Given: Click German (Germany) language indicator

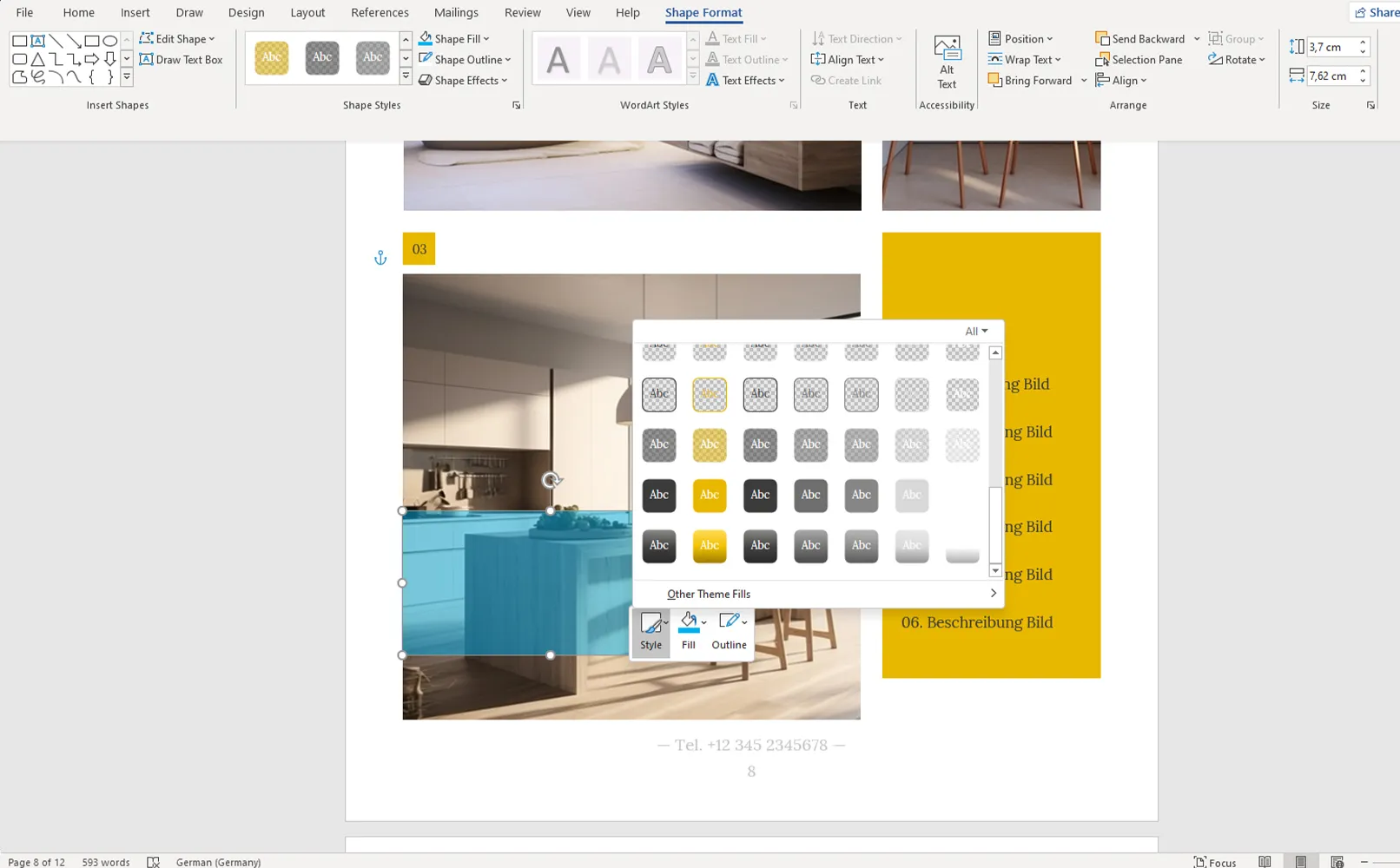Looking at the screenshot, I should (218, 862).
